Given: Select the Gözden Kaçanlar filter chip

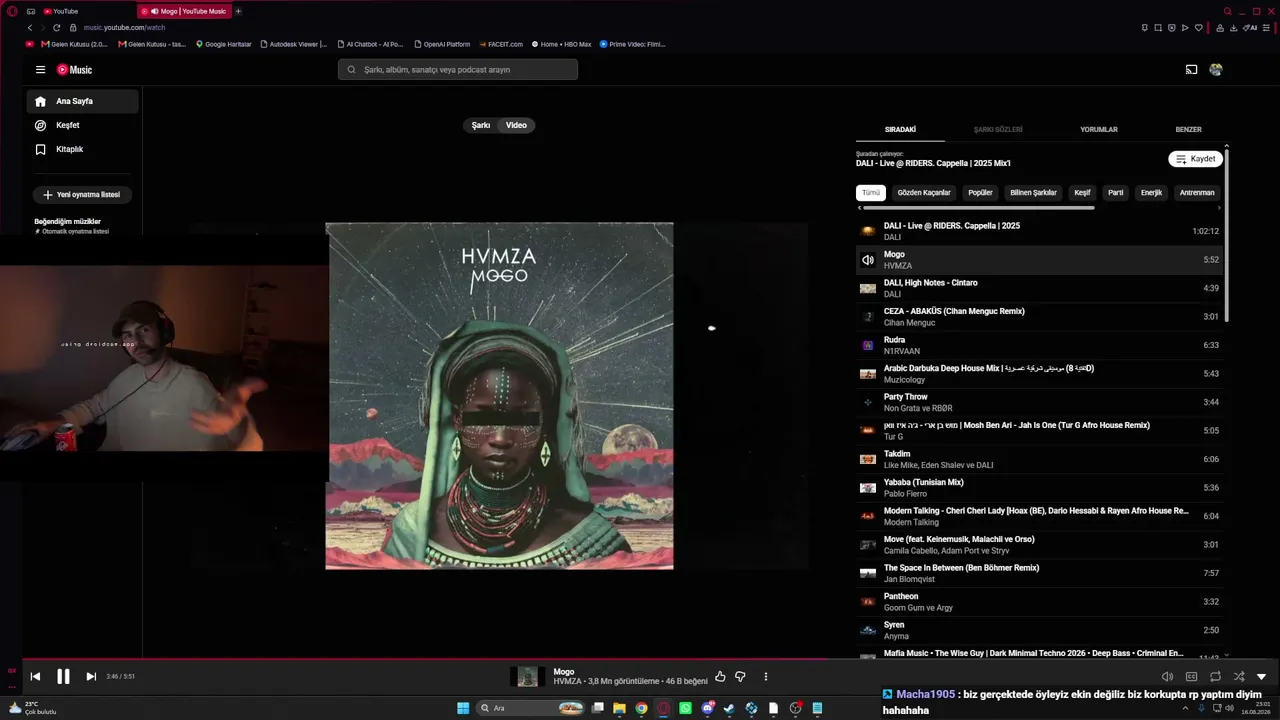Looking at the screenshot, I should click(924, 193).
